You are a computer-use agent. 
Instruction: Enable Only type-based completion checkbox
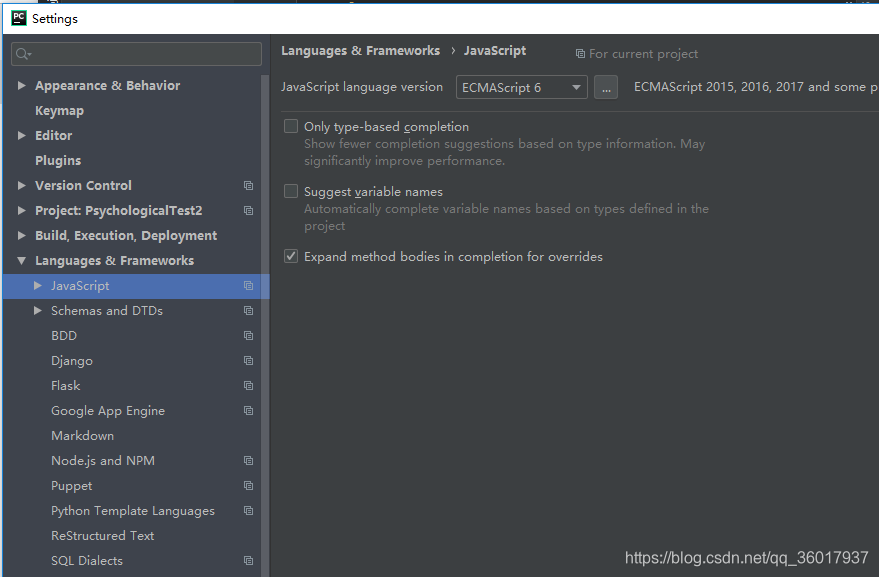coord(291,126)
